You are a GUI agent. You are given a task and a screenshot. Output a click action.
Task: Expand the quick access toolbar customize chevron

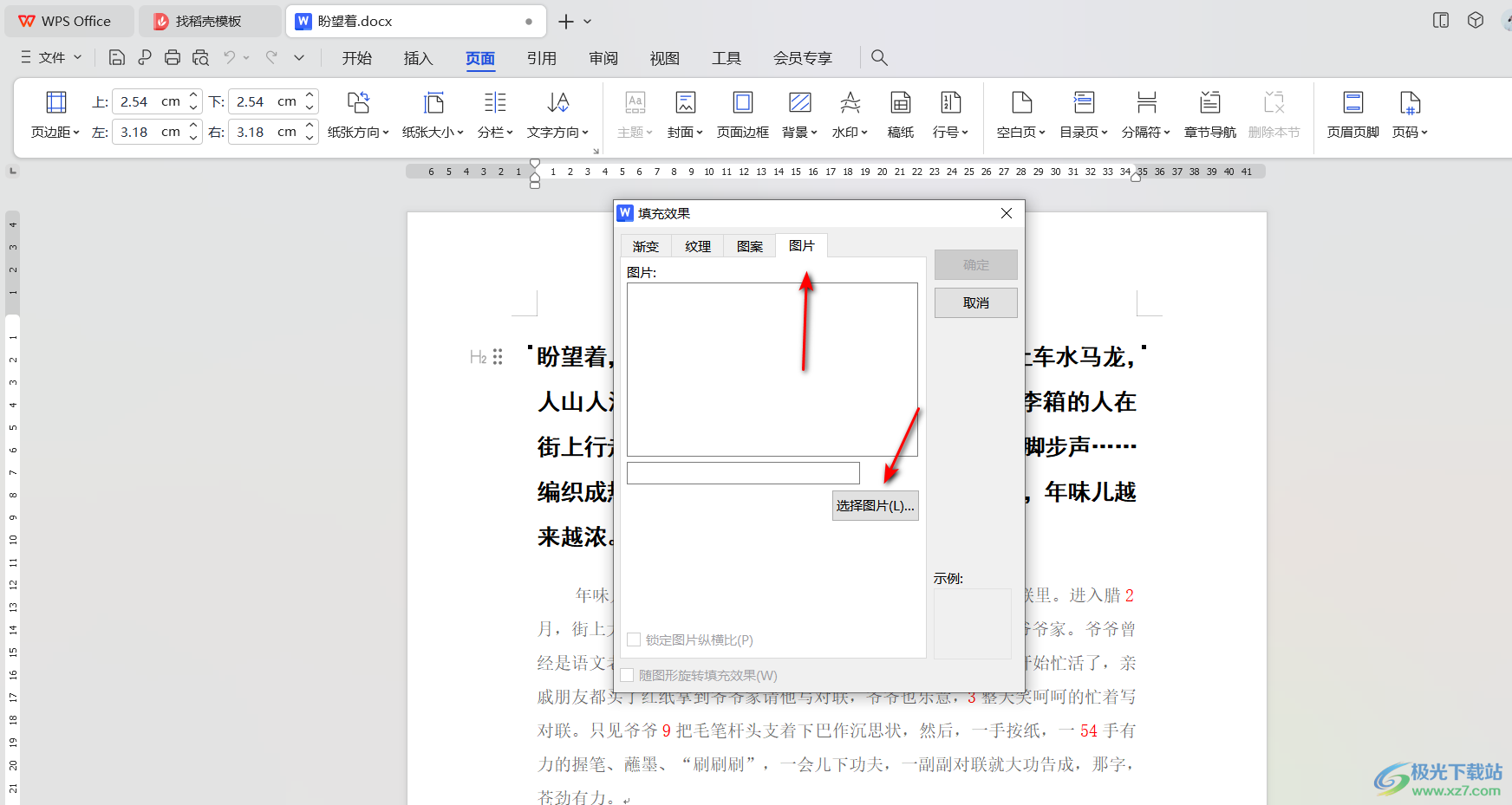pos(299,57)
